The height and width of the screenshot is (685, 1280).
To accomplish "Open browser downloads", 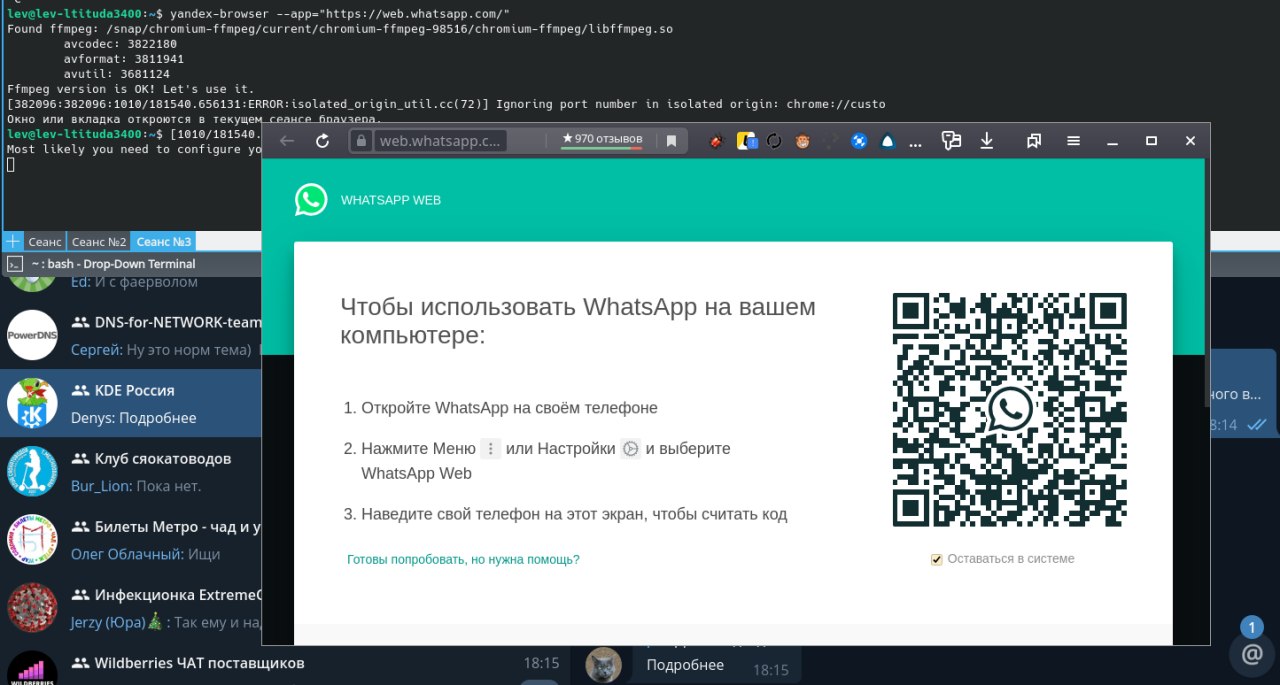I will (987, 141).
